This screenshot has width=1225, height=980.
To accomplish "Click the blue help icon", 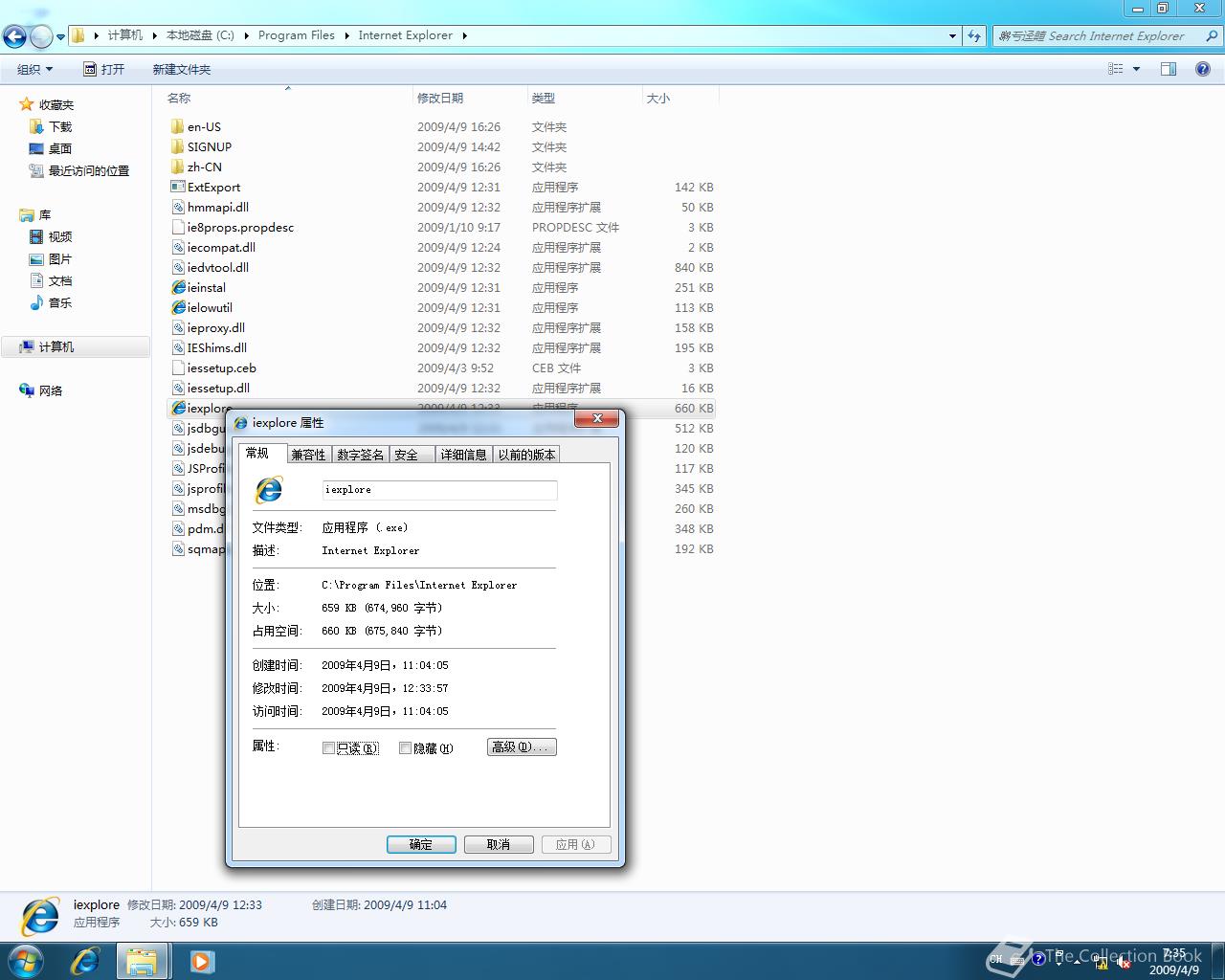I will click(x=1203, y=69).
